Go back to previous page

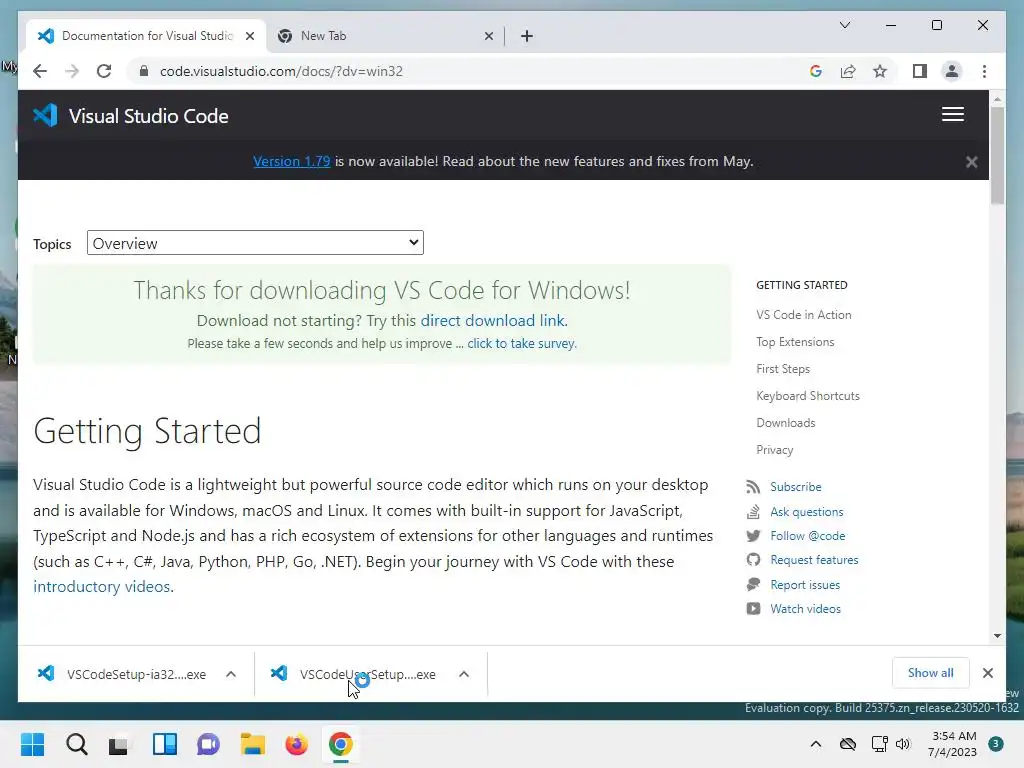pyautogui.click(x=40, y=71)
